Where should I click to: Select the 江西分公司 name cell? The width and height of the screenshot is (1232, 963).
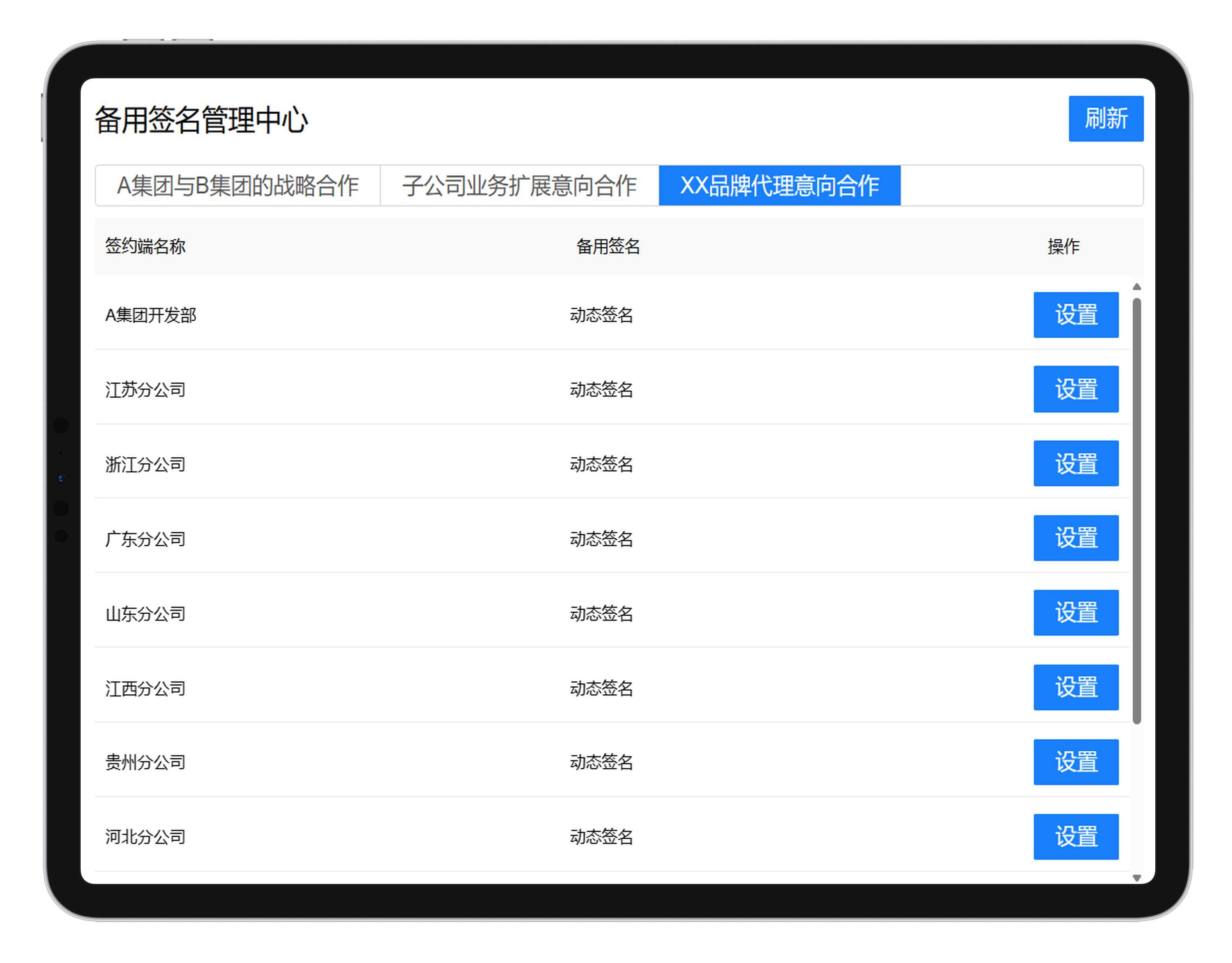(x=146, y=688)
